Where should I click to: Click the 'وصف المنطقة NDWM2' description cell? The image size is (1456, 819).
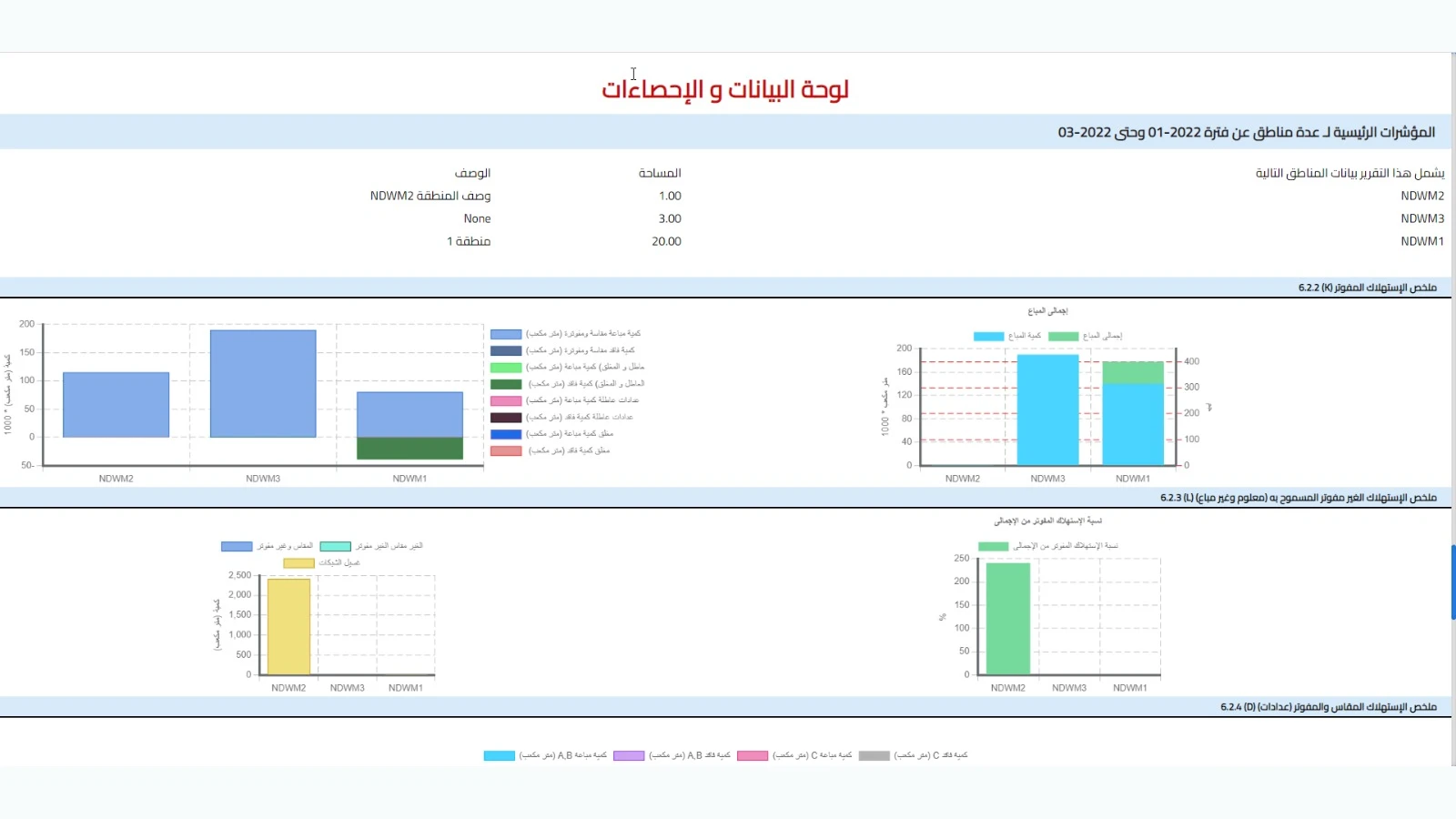[430, 196]
